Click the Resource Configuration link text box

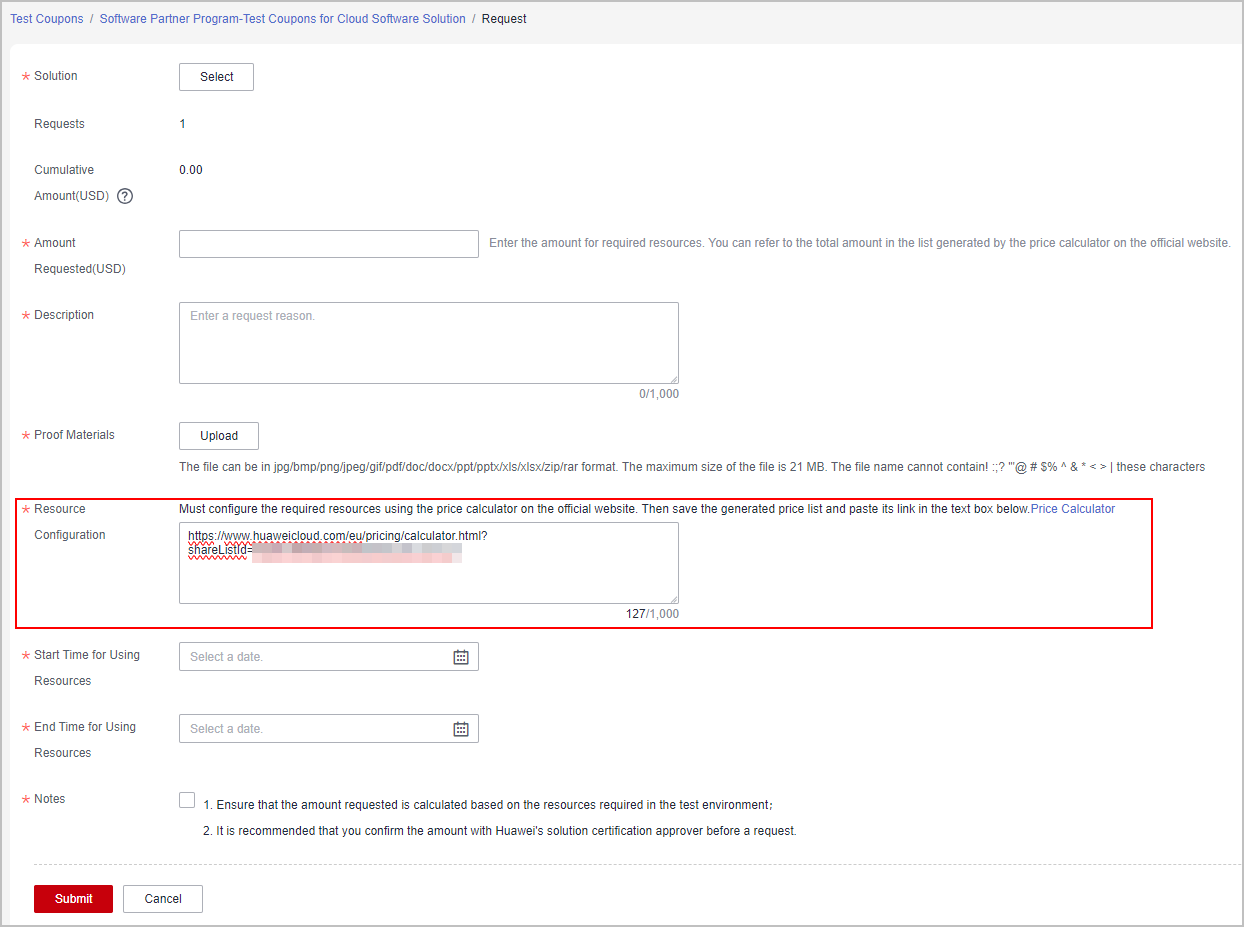(x=429, y=563)
